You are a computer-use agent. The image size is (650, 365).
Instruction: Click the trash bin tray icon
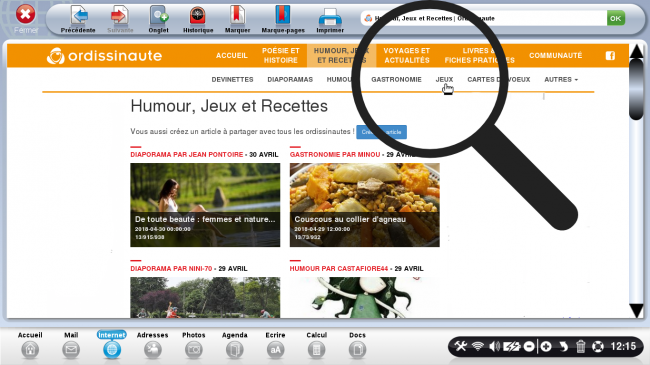point(580,346)
